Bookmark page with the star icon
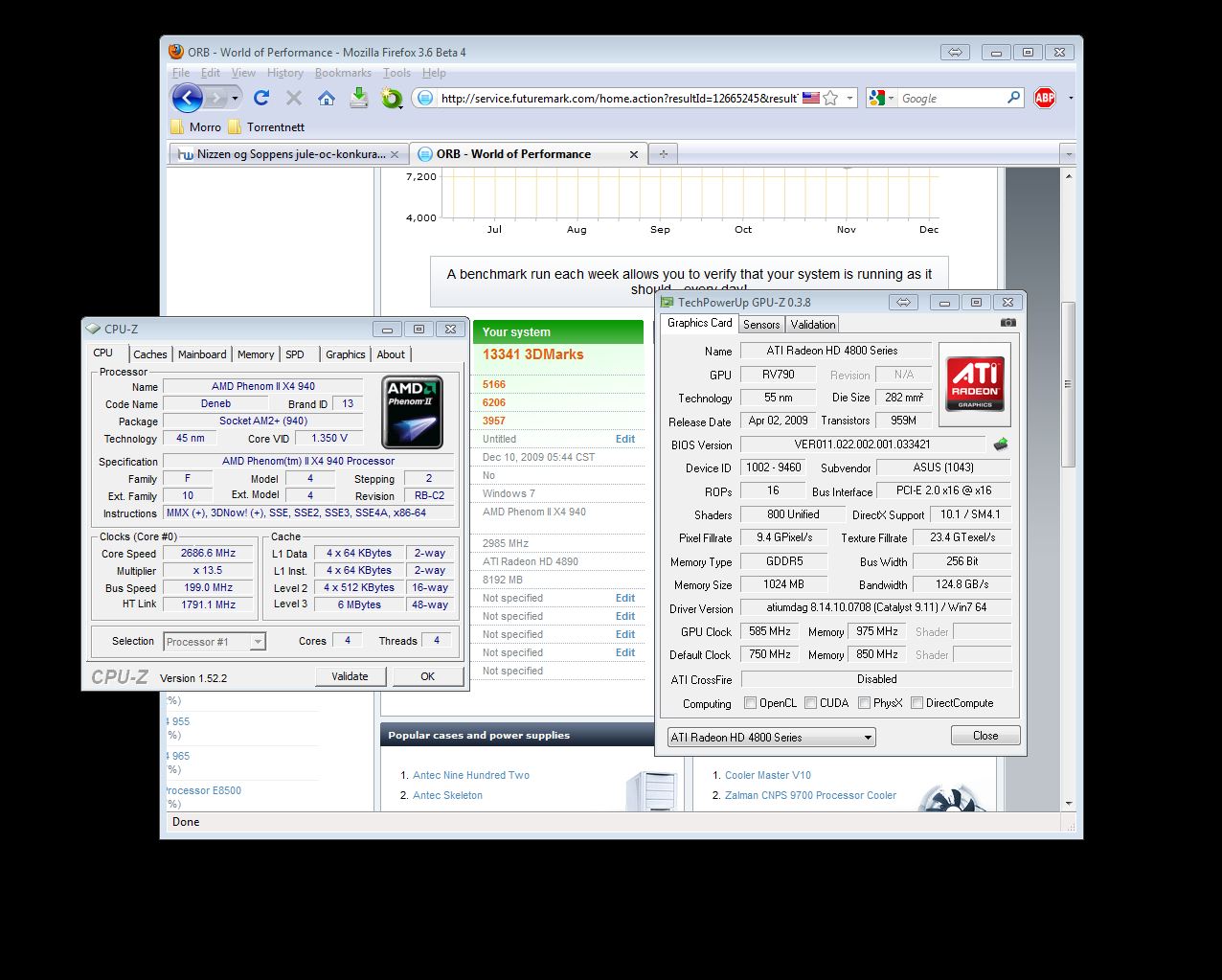This screenshot has height=980, width=1222. (830, 98)
